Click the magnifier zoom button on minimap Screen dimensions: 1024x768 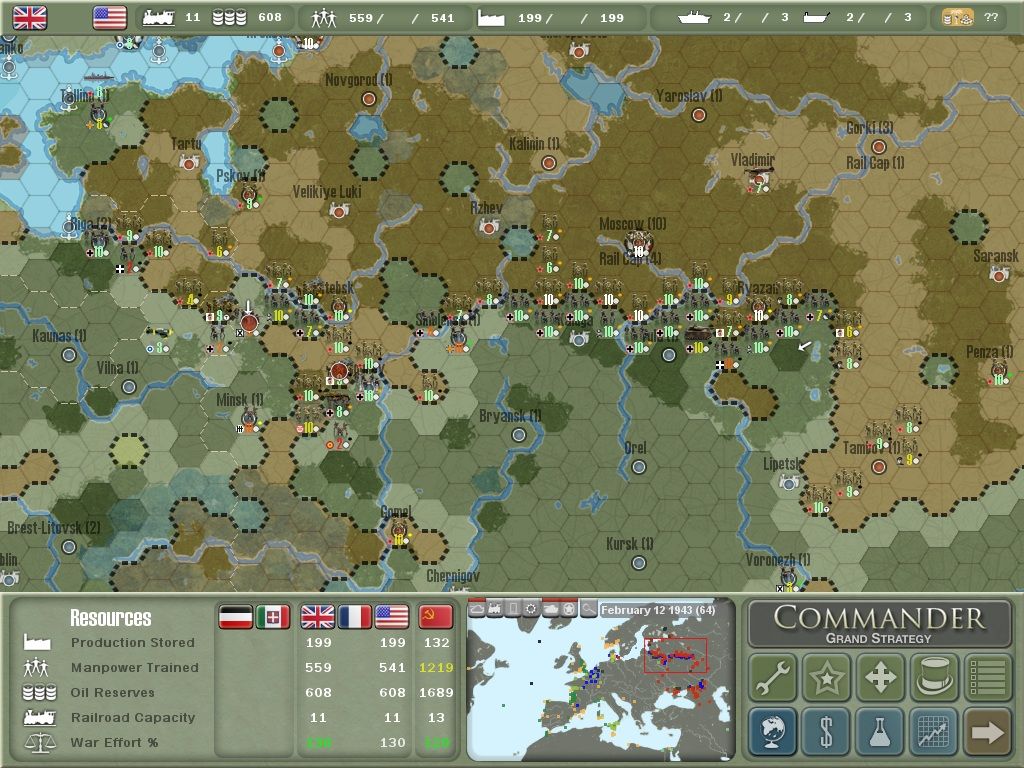(588, 609)
